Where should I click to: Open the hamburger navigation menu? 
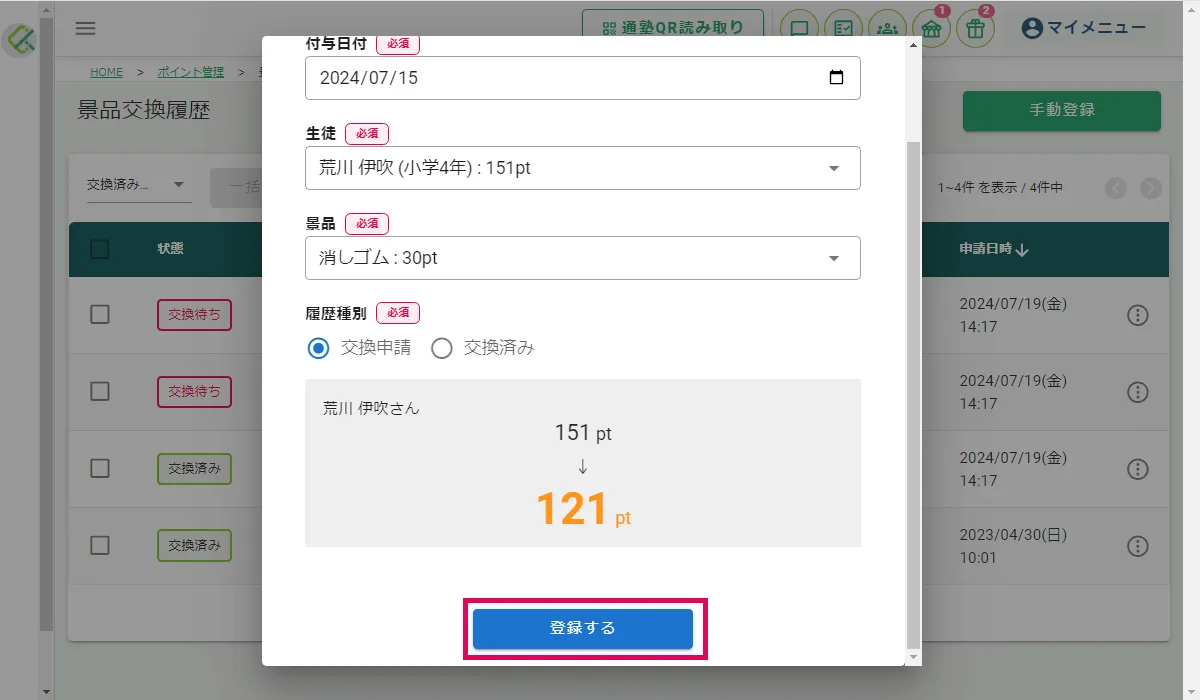(86, 28)
